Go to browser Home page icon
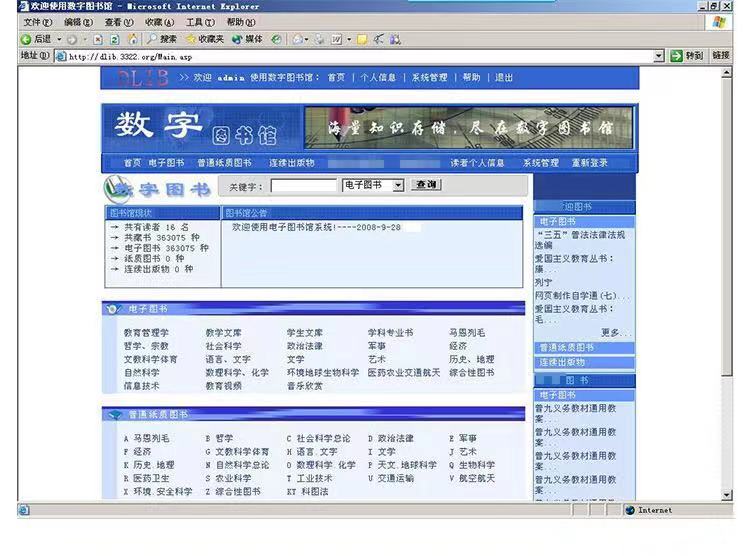Image resolution: width=750 pixels, height=556 pixels. click(132, 39)
